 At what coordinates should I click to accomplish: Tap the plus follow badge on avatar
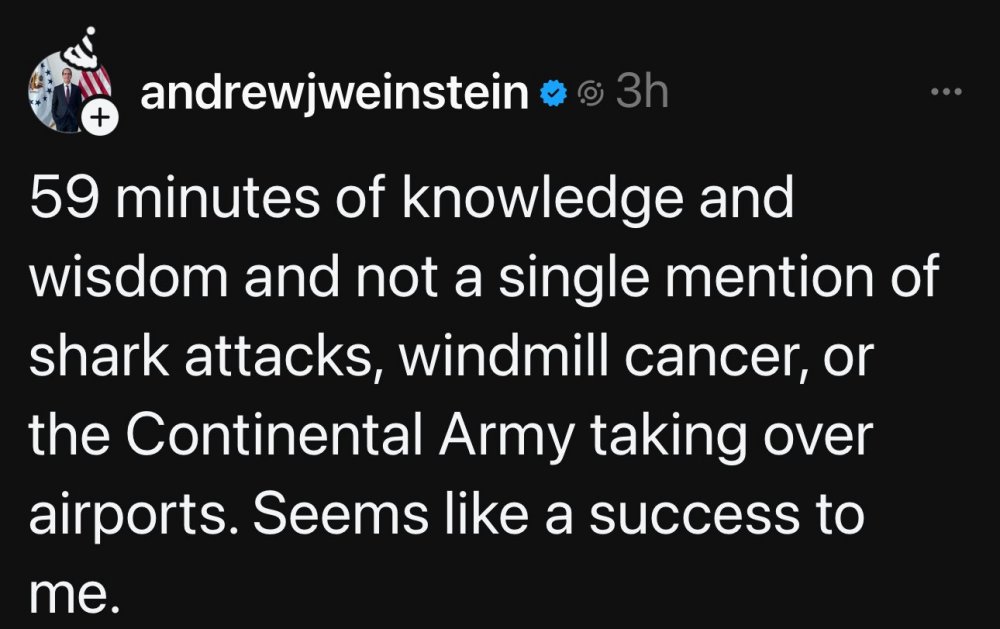click(x=99, y=119)
